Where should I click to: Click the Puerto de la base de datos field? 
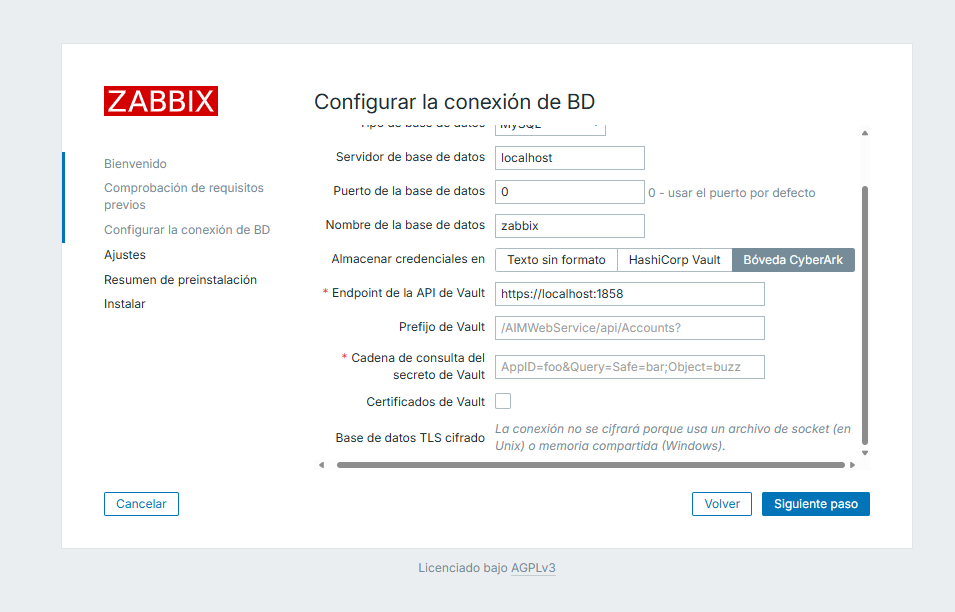(x=569, y=192)
